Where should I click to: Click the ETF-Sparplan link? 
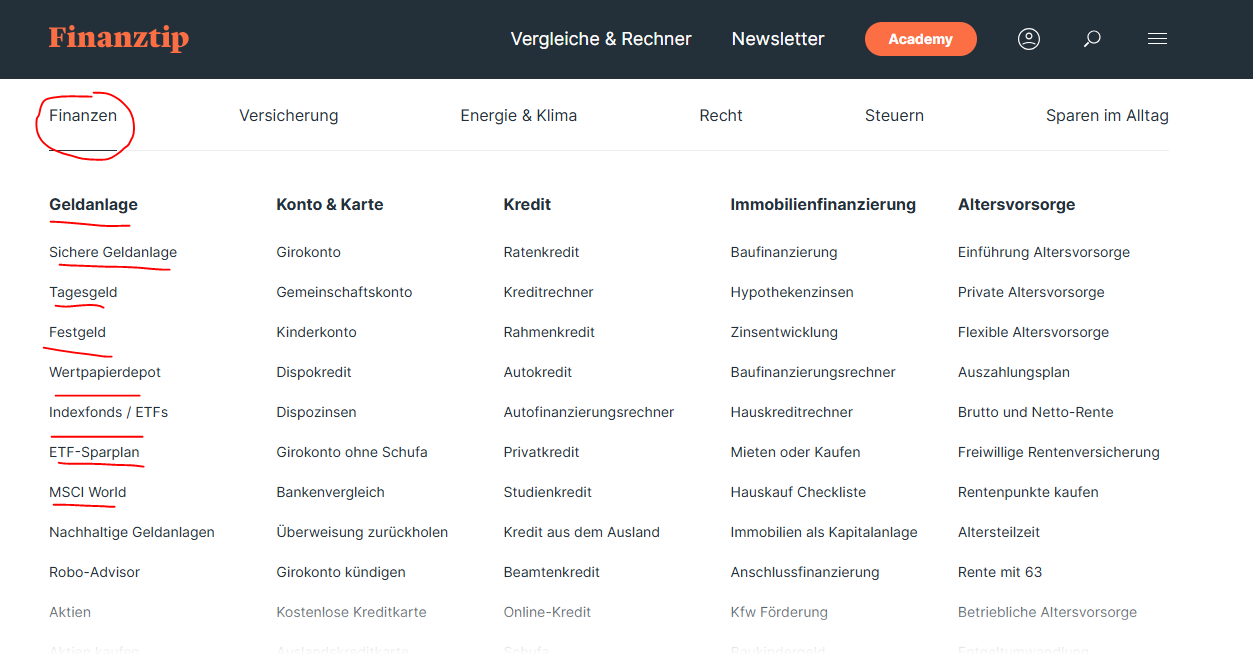(94, 452)
